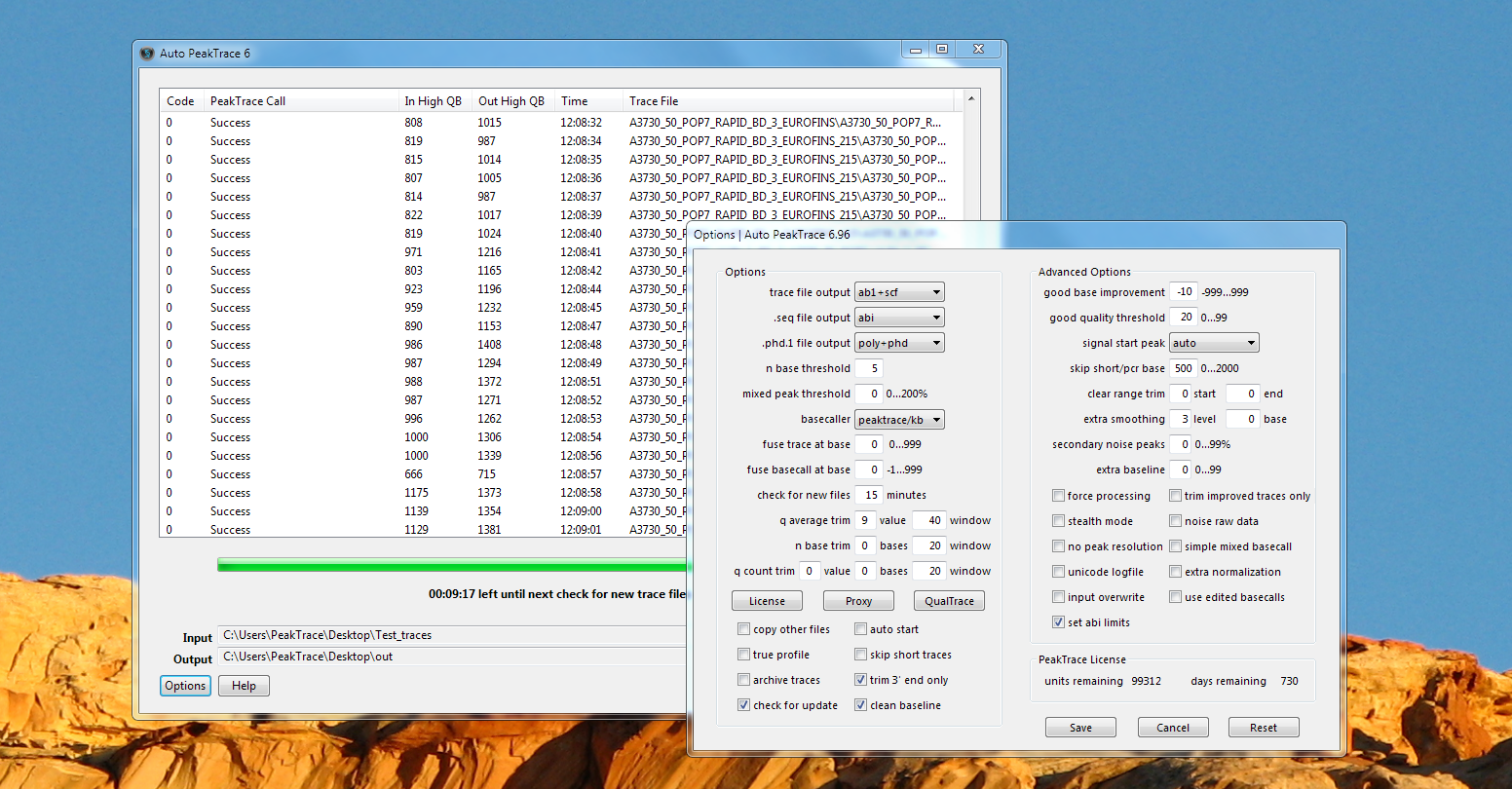This screenshot has height=789, width=1512.
Task: Sort by Out High QB column
Action: (x=512, y=101)
